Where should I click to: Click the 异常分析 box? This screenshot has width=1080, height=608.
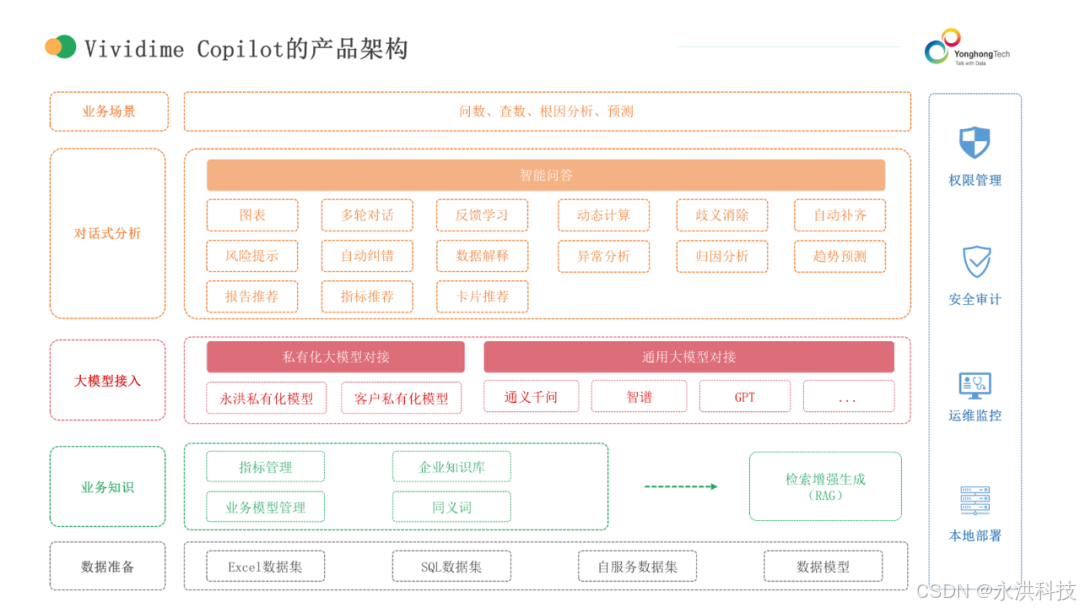[603, 256]
